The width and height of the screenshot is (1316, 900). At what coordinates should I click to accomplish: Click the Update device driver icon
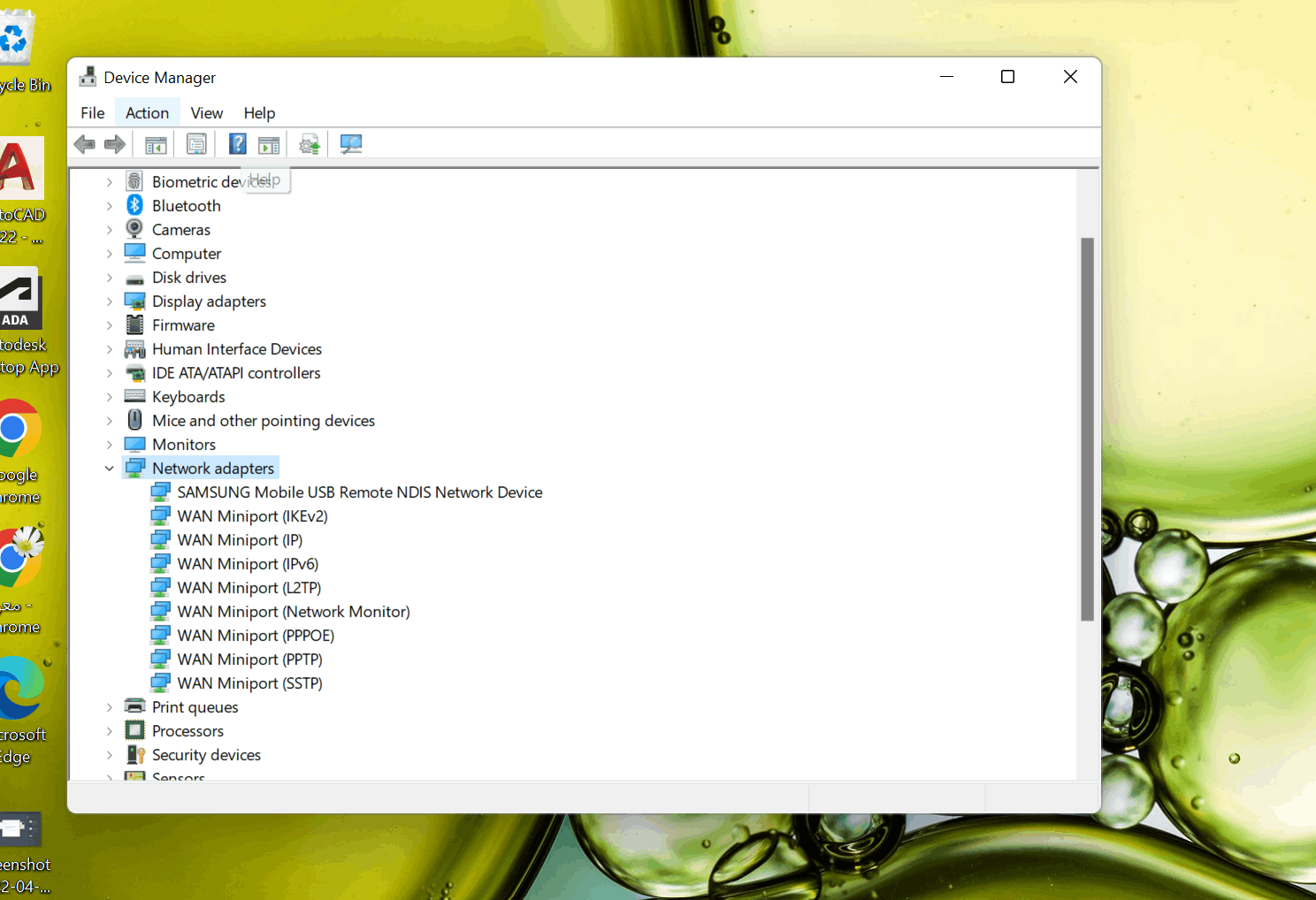point(310,144)
